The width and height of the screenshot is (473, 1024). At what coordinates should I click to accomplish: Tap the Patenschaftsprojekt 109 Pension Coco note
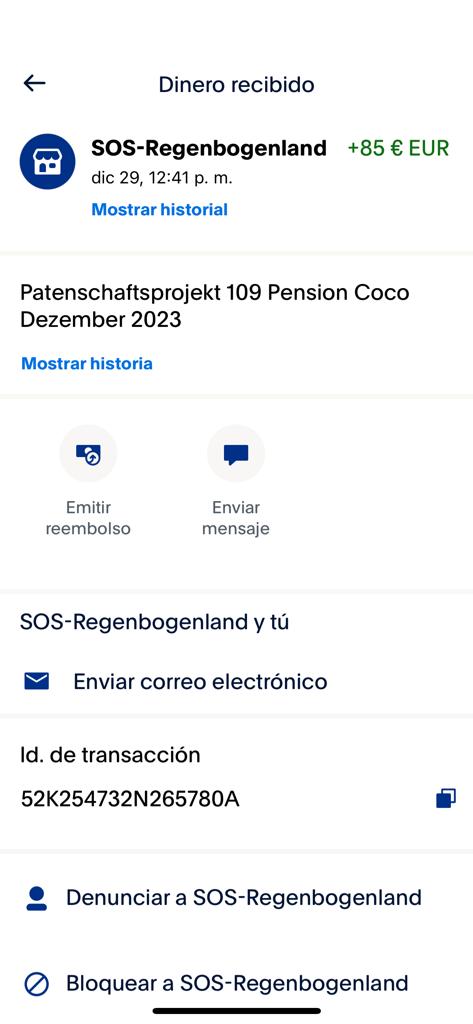pos(214,306)
